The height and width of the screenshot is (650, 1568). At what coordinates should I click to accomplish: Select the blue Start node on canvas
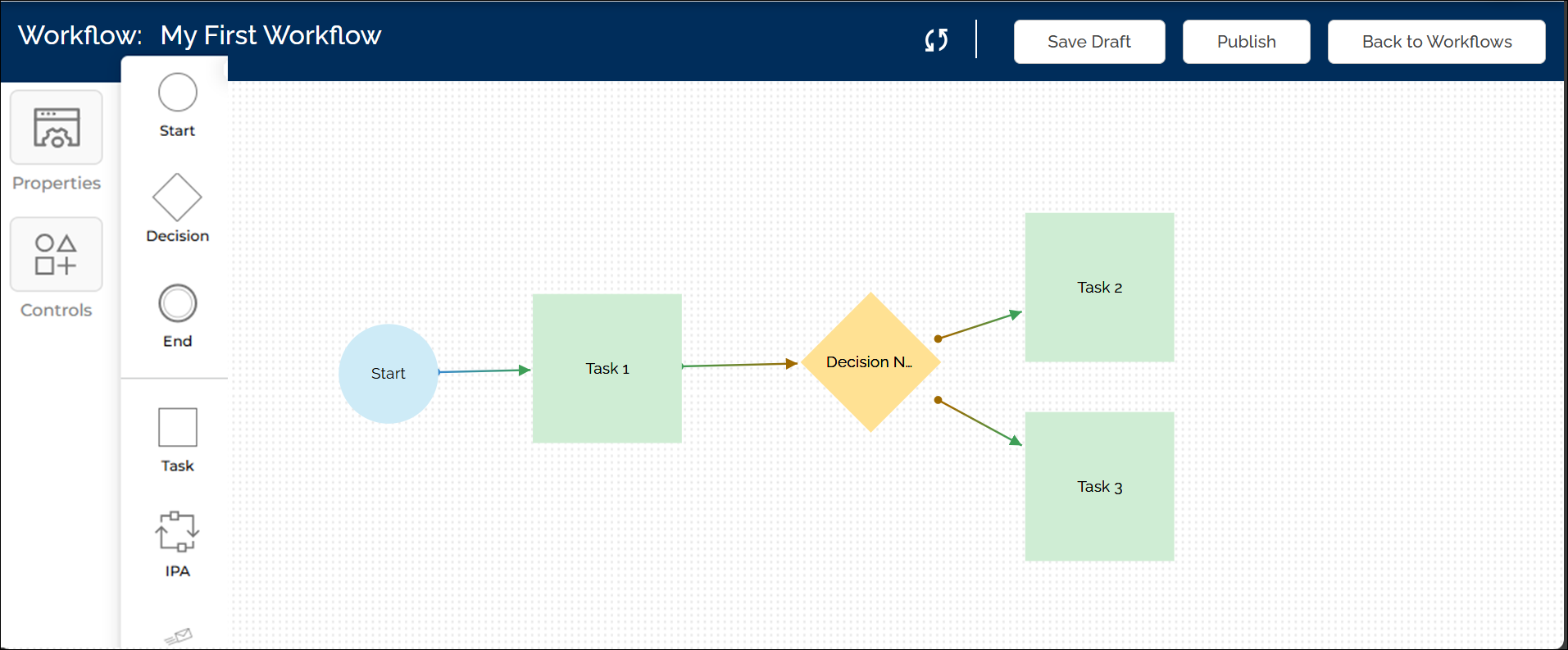coord(388,374)
